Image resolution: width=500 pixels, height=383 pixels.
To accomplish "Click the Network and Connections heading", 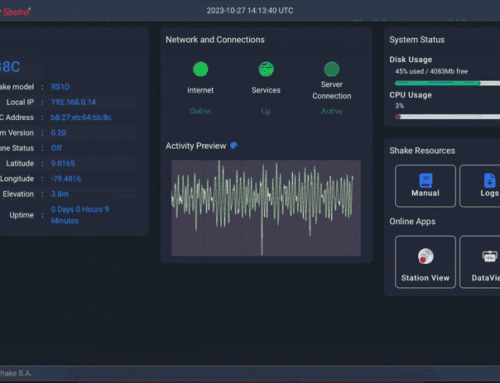I will pyautogui.click(x=215, y=40).
